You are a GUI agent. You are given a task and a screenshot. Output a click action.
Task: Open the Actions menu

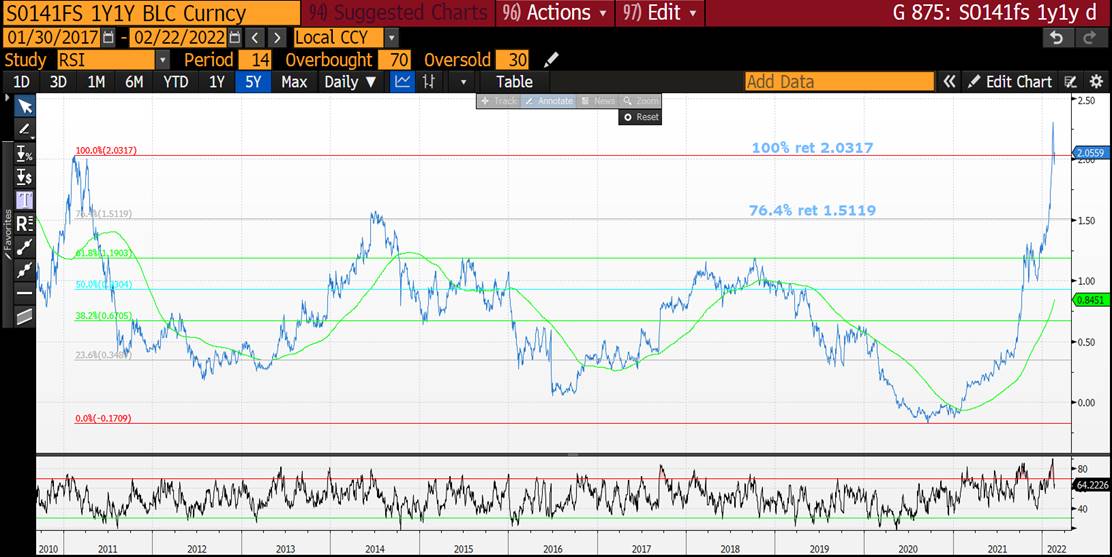tap(554, 13)
